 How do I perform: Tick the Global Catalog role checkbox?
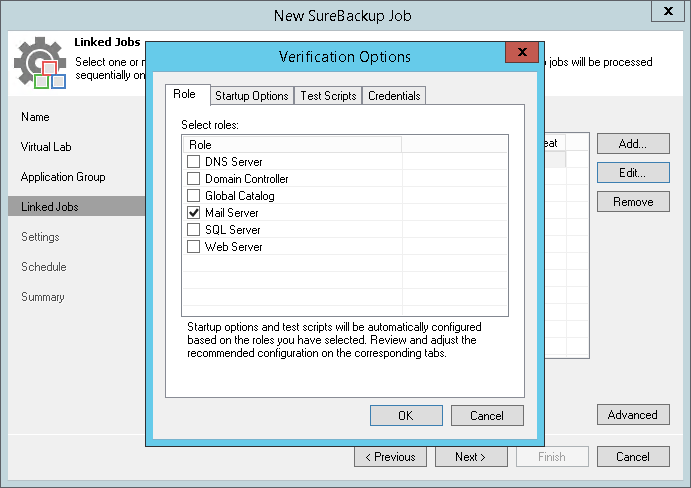coord(193,195)
